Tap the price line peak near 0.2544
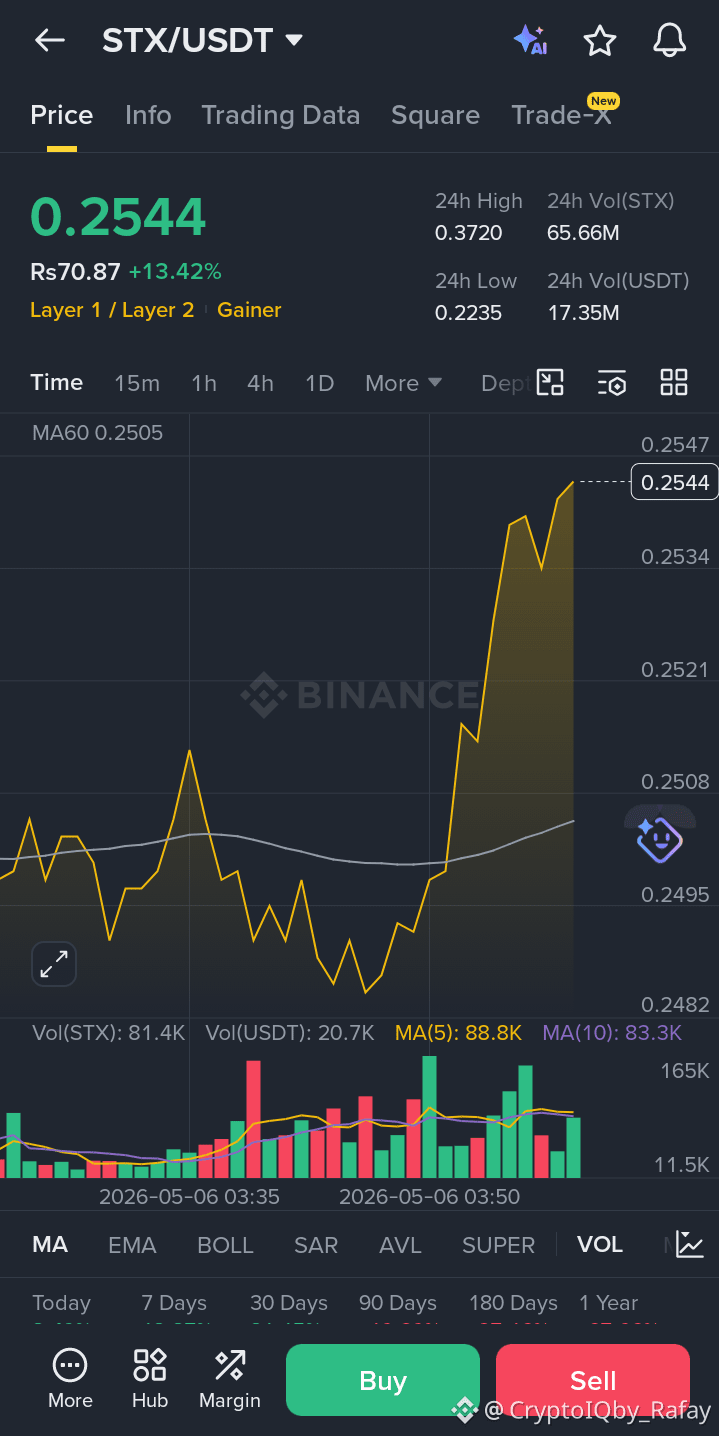Screen dimensions: 719x1436 click(x=573, y=482)
